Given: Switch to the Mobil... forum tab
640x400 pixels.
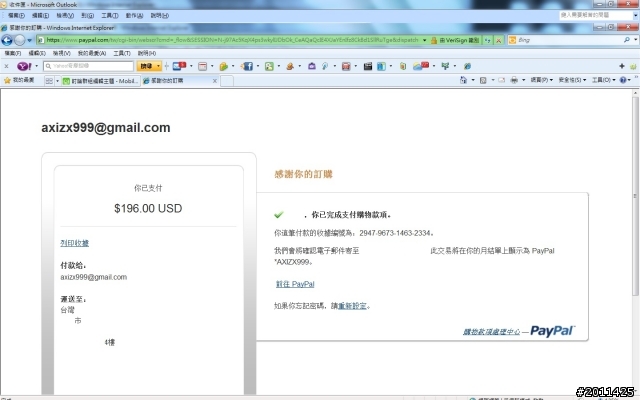Looking at the screenshot, I should click(x=100, y=81).
